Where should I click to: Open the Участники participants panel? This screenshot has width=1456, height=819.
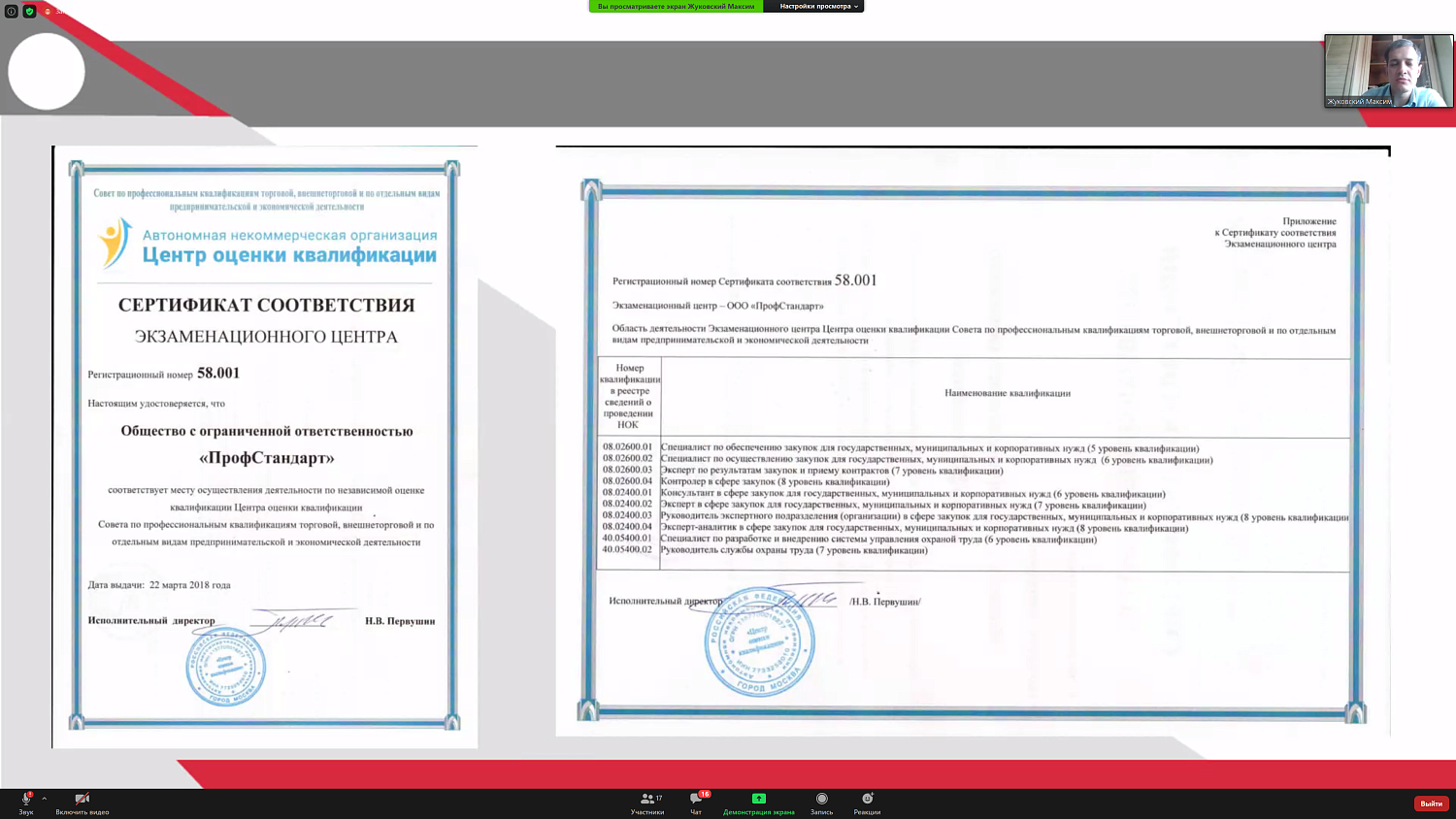647,803
